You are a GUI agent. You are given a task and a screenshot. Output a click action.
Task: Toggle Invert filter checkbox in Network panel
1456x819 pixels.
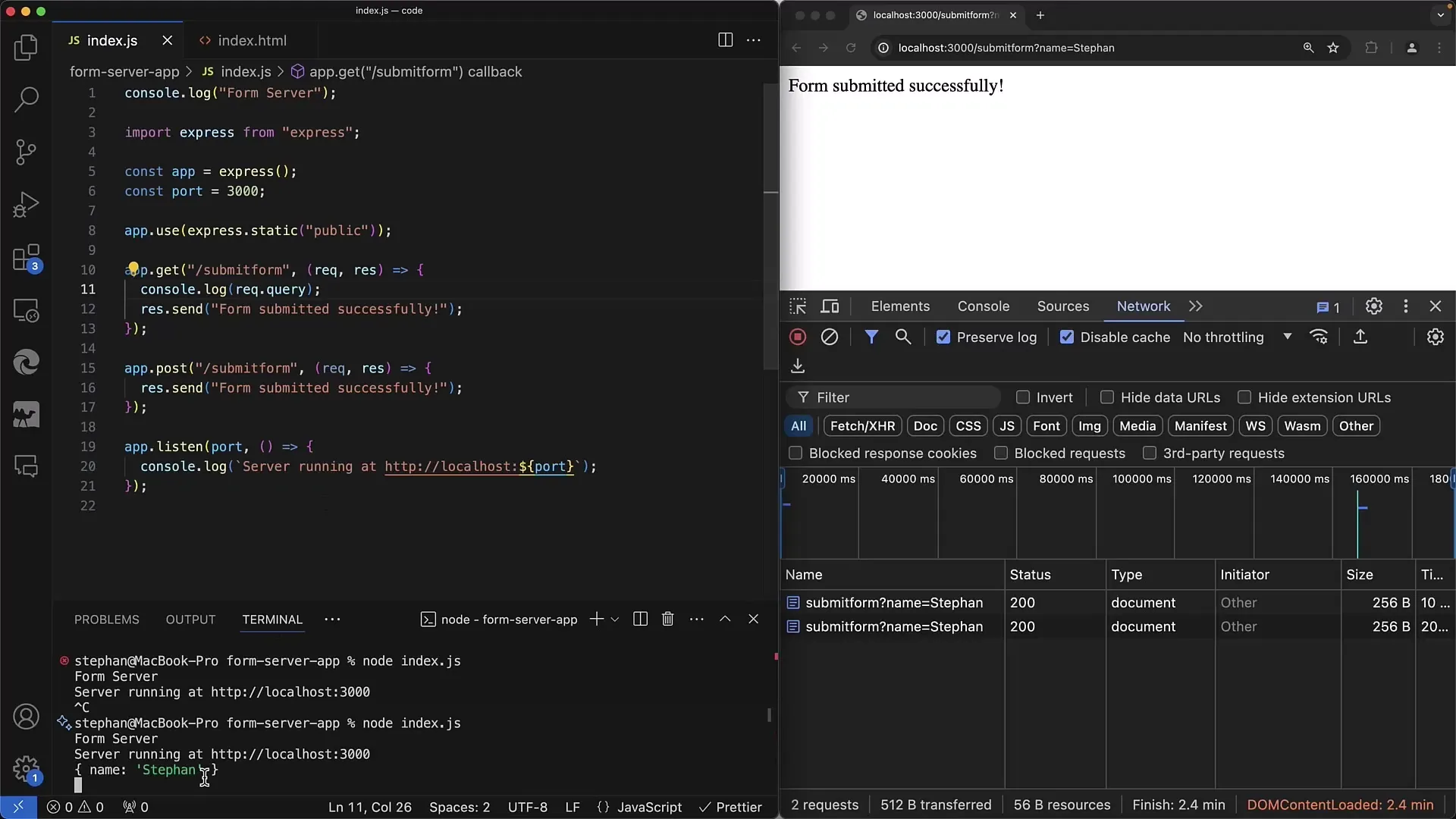pyautogui.click(x=1023, y=397)
